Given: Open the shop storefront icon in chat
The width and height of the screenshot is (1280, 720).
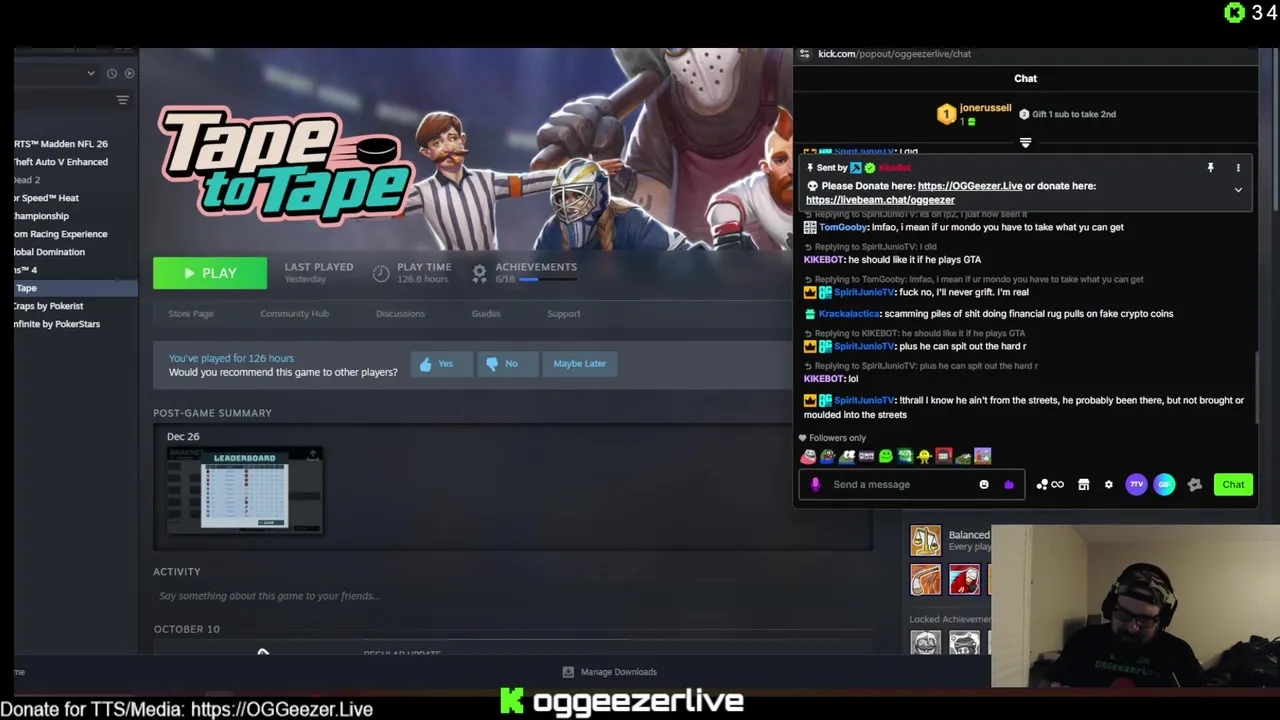Looking at the screenshot, I should (x=1083, y=485).
